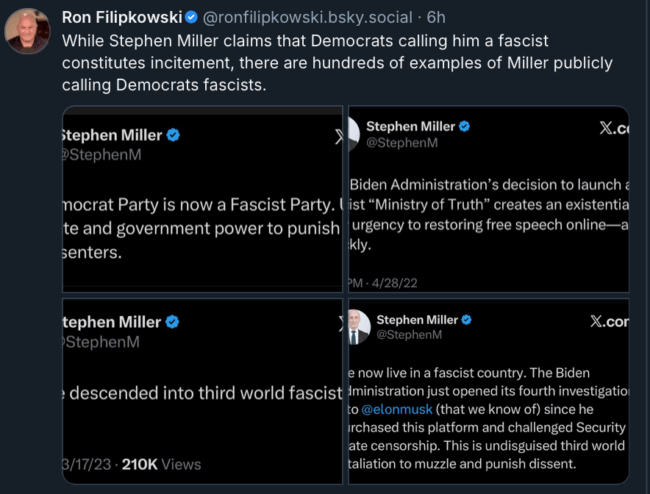The height and width of the screenshot is (494, 650).
Task: Click the X.com logo in the bottom-right tweet
Action: tap(609, 321)
